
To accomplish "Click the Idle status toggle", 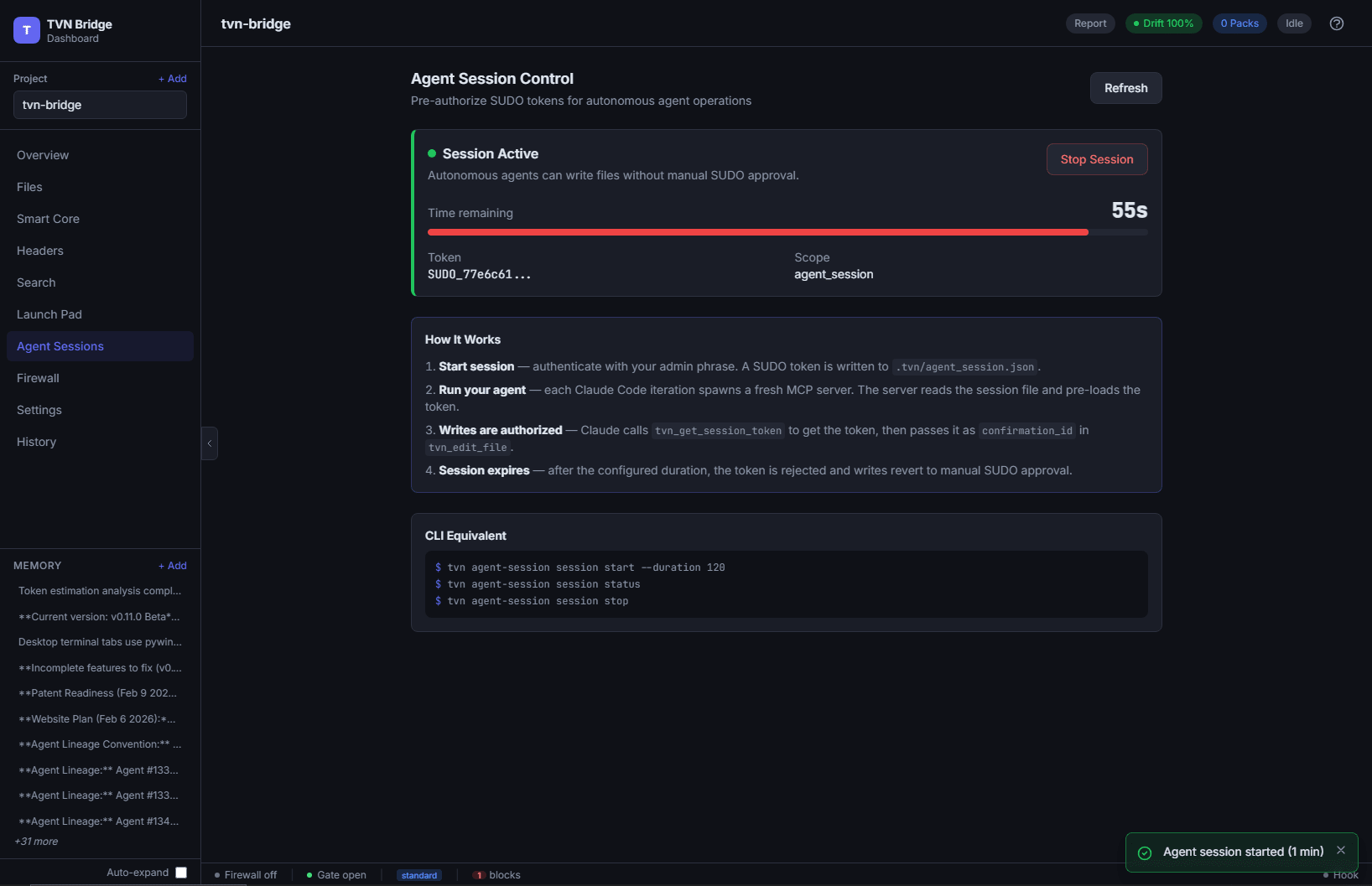I will 1293,23.
